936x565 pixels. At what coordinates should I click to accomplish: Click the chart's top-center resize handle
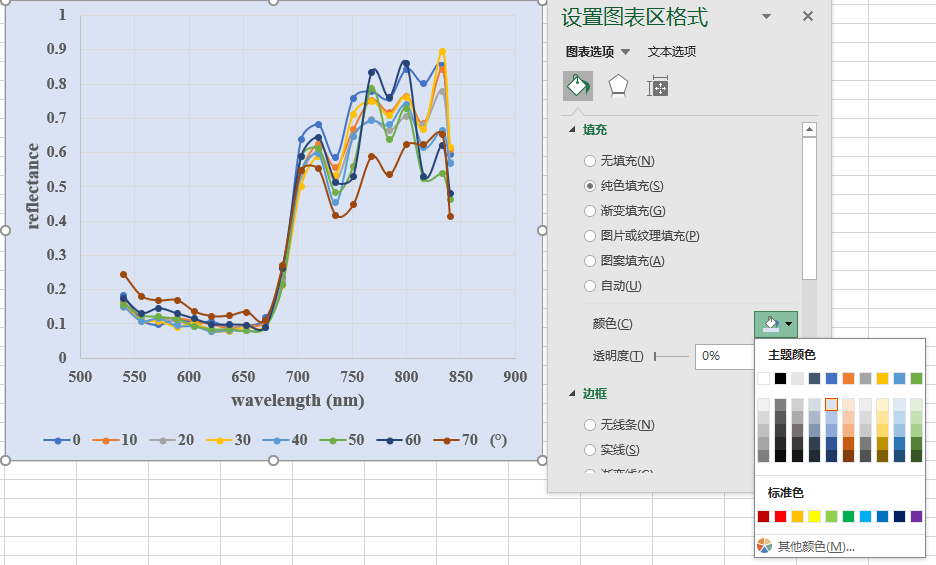(x=273, y=1)
